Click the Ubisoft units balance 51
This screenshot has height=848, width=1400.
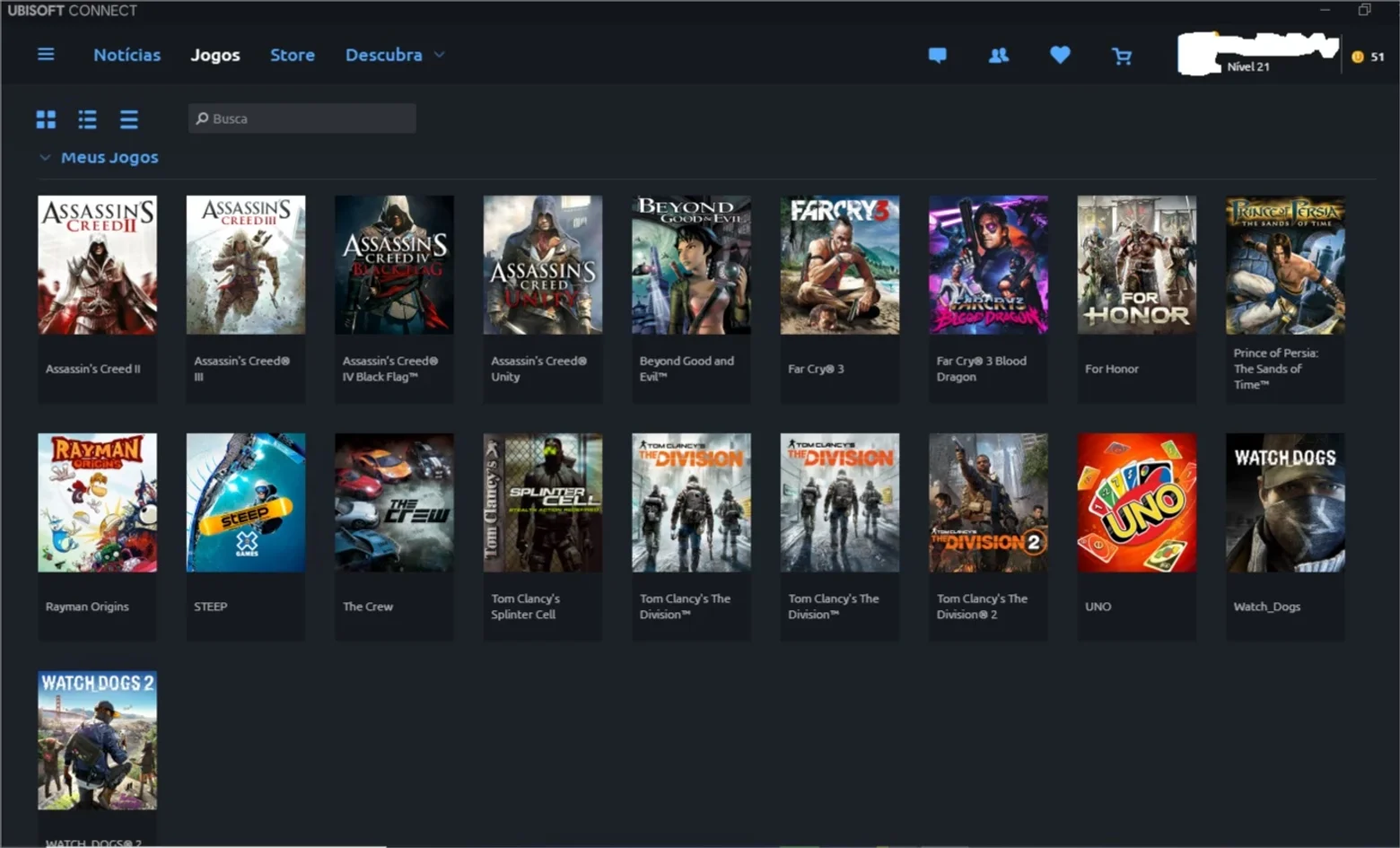click(x=1378, y=57)
